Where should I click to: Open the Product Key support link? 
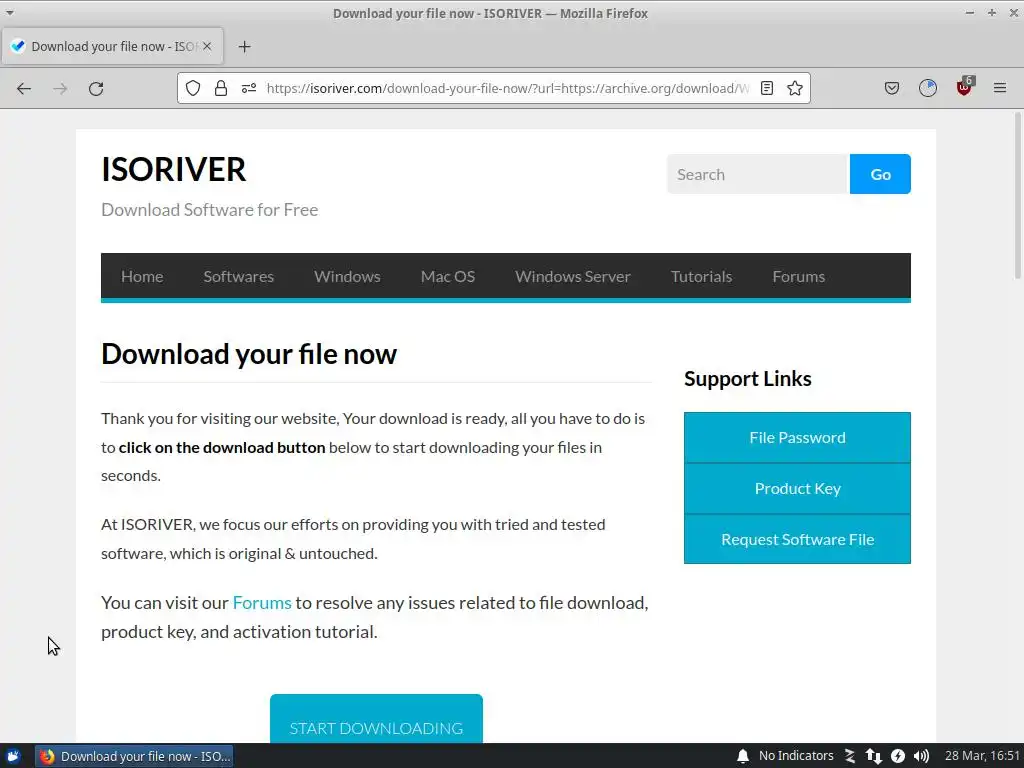click(x=797, y=488)
